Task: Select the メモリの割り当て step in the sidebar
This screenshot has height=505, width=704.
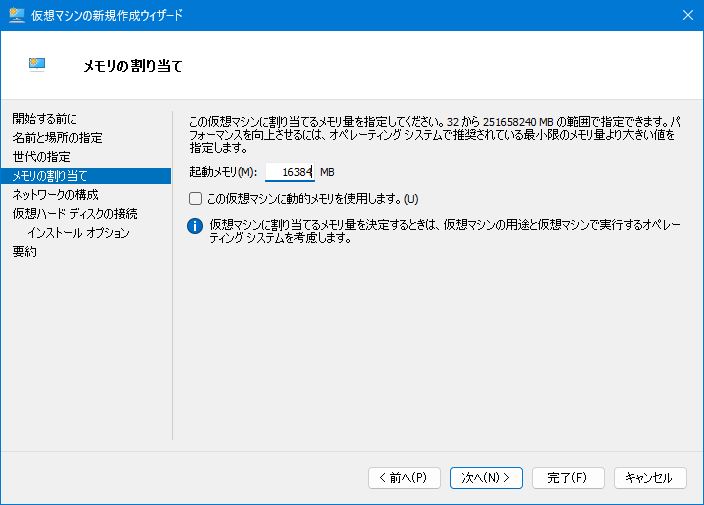Action: [86, 176]
